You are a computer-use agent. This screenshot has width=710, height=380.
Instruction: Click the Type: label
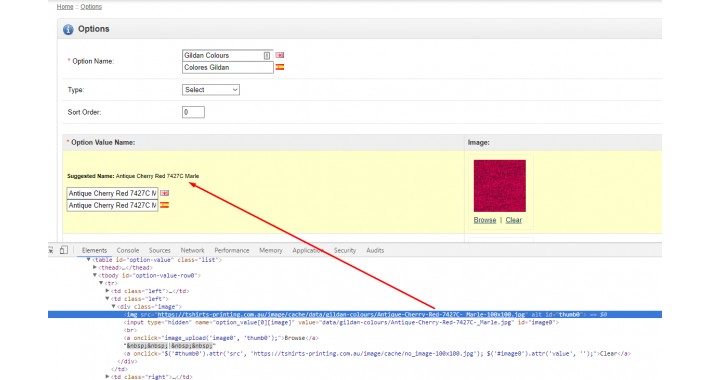point(76,90)
